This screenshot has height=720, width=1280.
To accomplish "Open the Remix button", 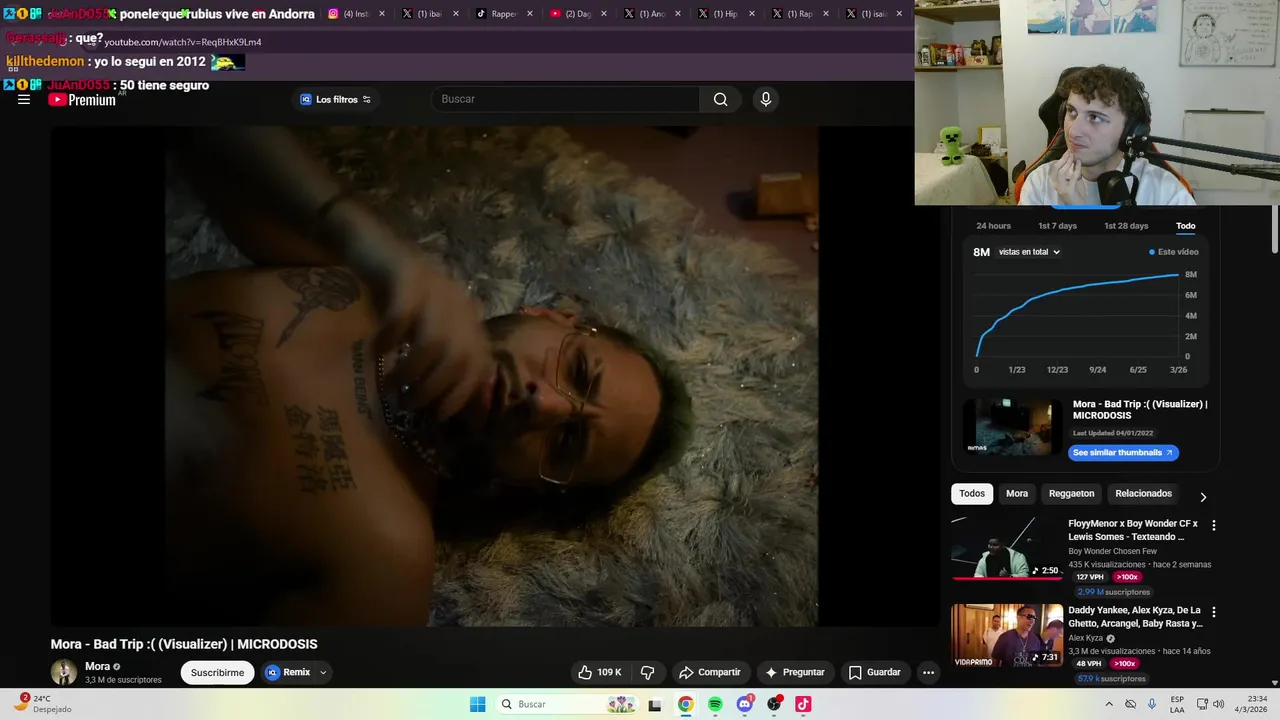I will [x=288, y=672].
